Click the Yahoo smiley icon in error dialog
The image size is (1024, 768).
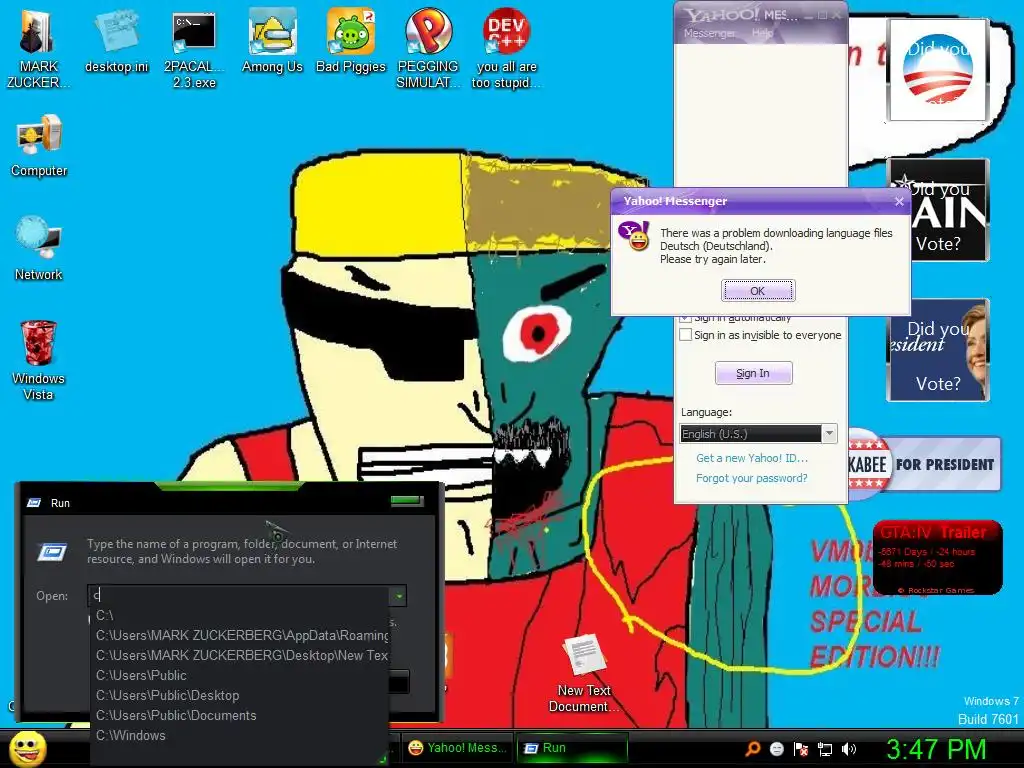click(x=634, y=236)
